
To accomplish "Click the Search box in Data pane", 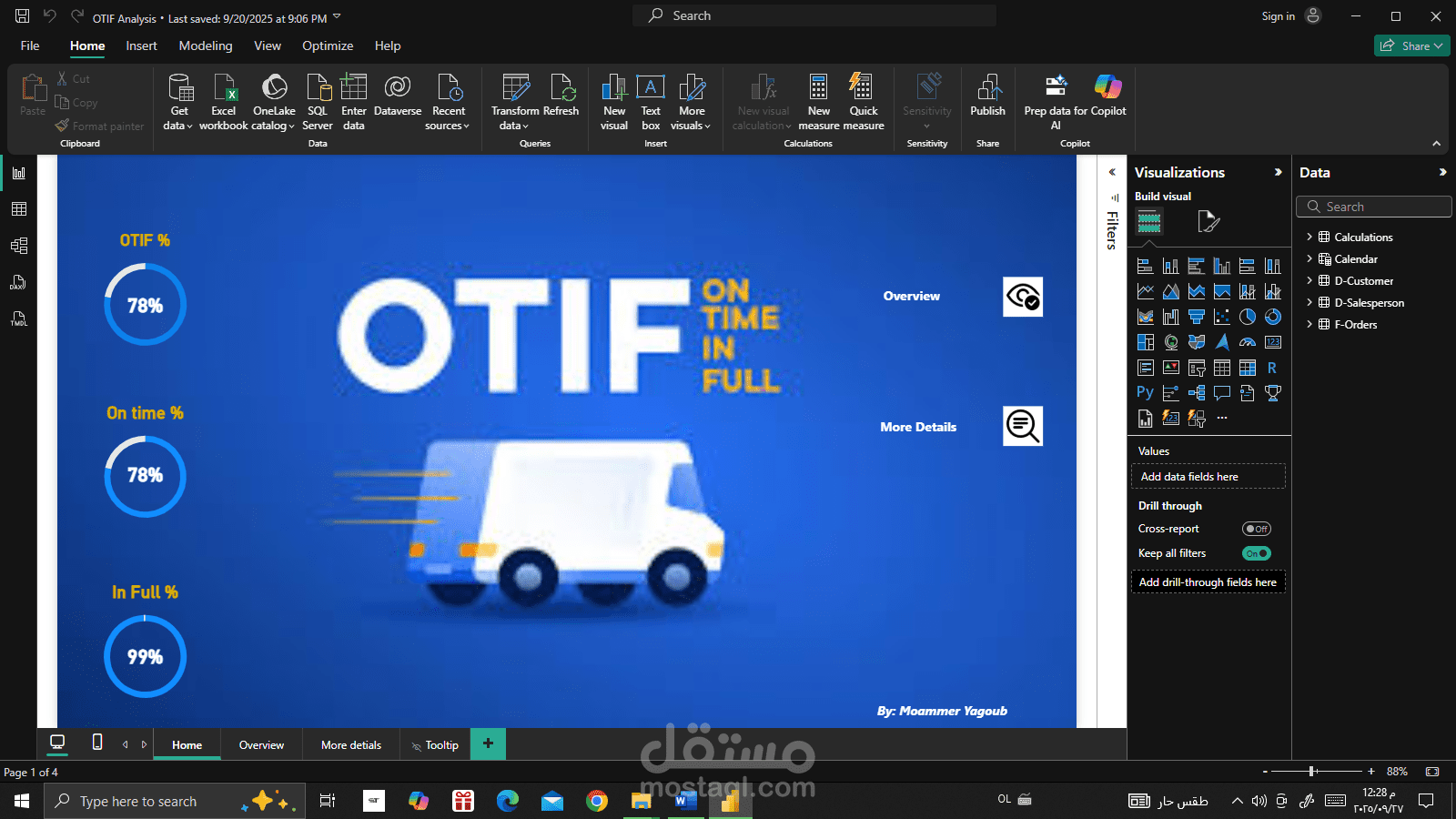I will coord(1373,207).
